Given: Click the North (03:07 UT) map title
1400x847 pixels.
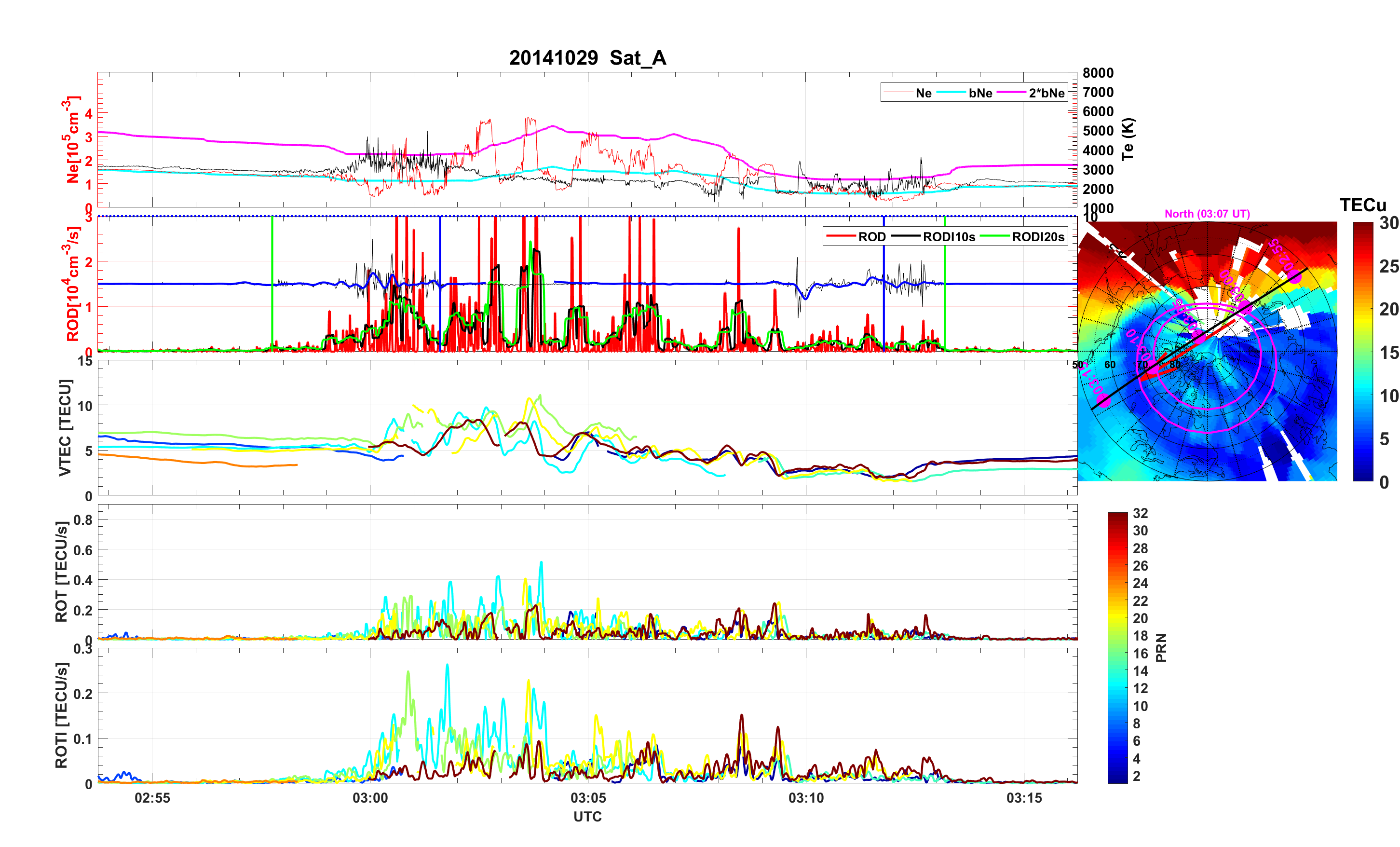Looking at the screenshot, I should tap(1207, 214).
